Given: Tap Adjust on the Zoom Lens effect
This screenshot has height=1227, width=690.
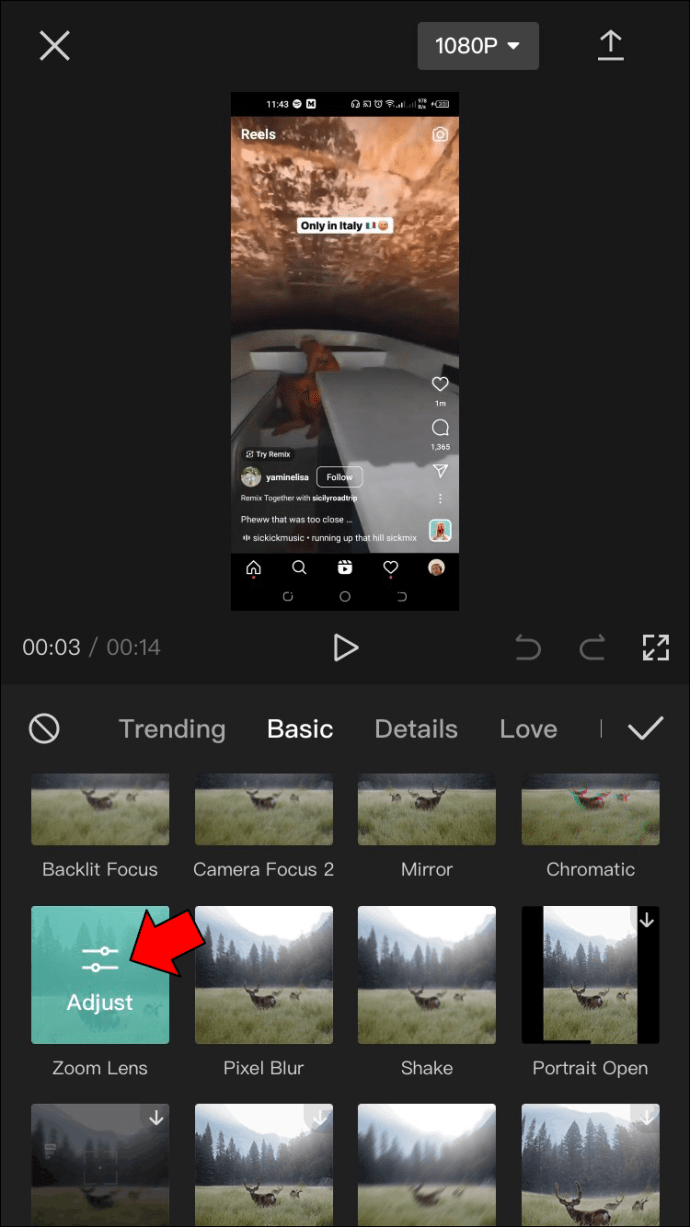Looking at the screenshot, I should pos(100,975).
